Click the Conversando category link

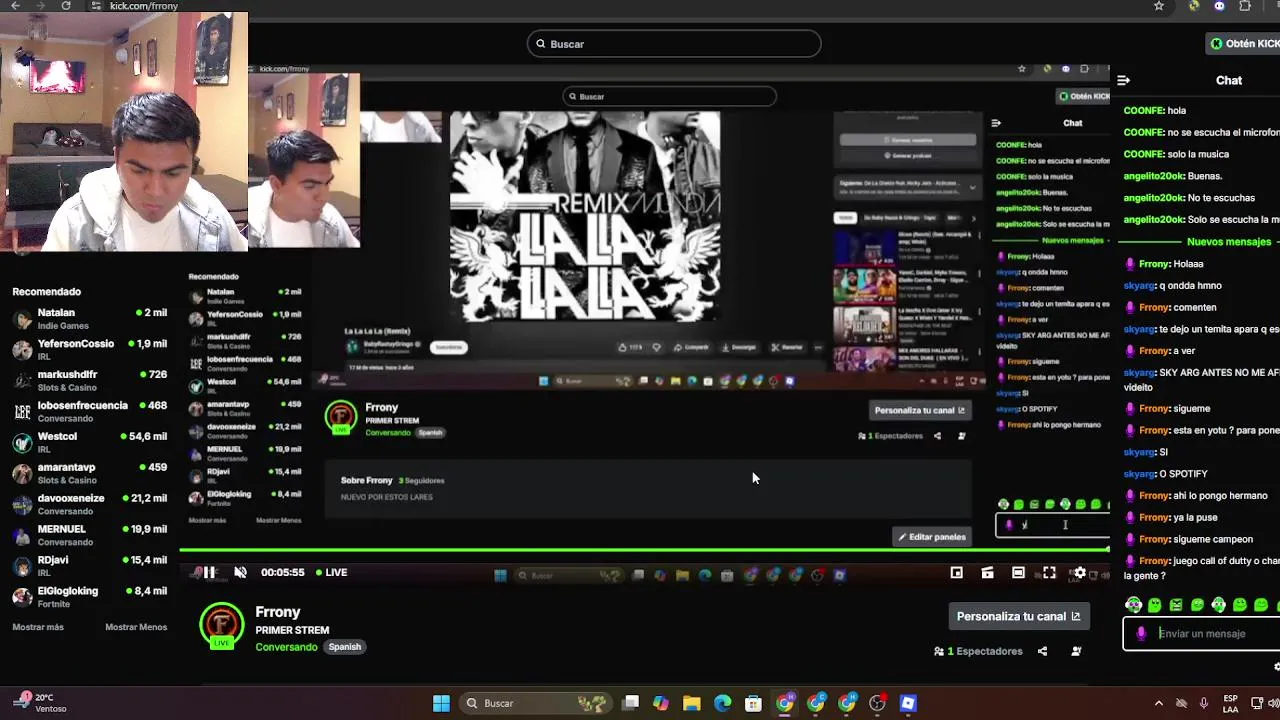coord(286,647)
